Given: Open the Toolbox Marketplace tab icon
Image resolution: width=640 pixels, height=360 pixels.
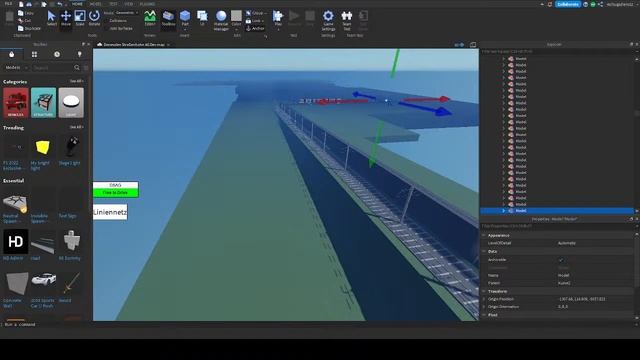Looking at the screenshot, I should click(11, 54).
